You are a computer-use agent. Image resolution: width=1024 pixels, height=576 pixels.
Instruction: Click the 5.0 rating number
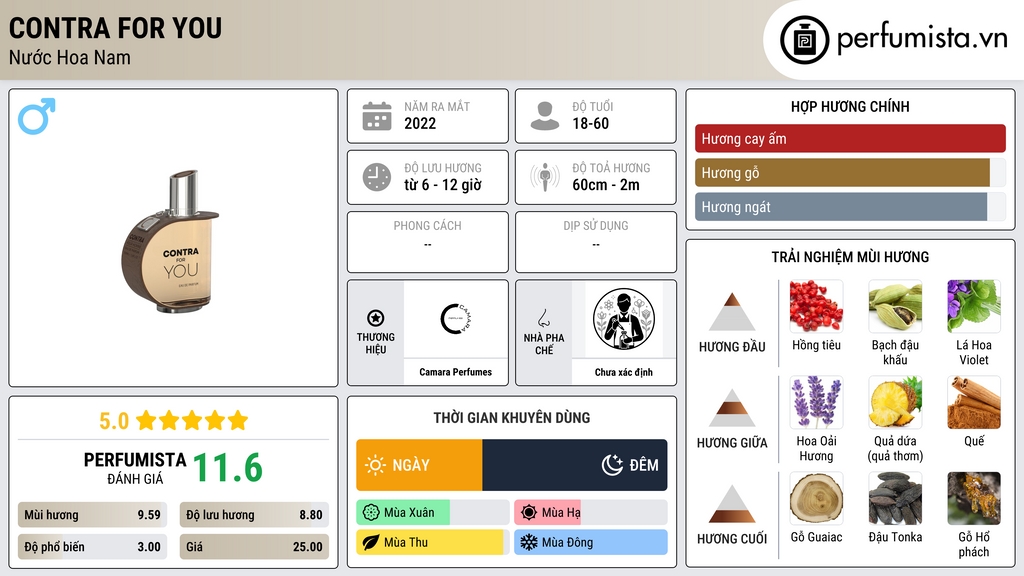[x=114, y=421]
